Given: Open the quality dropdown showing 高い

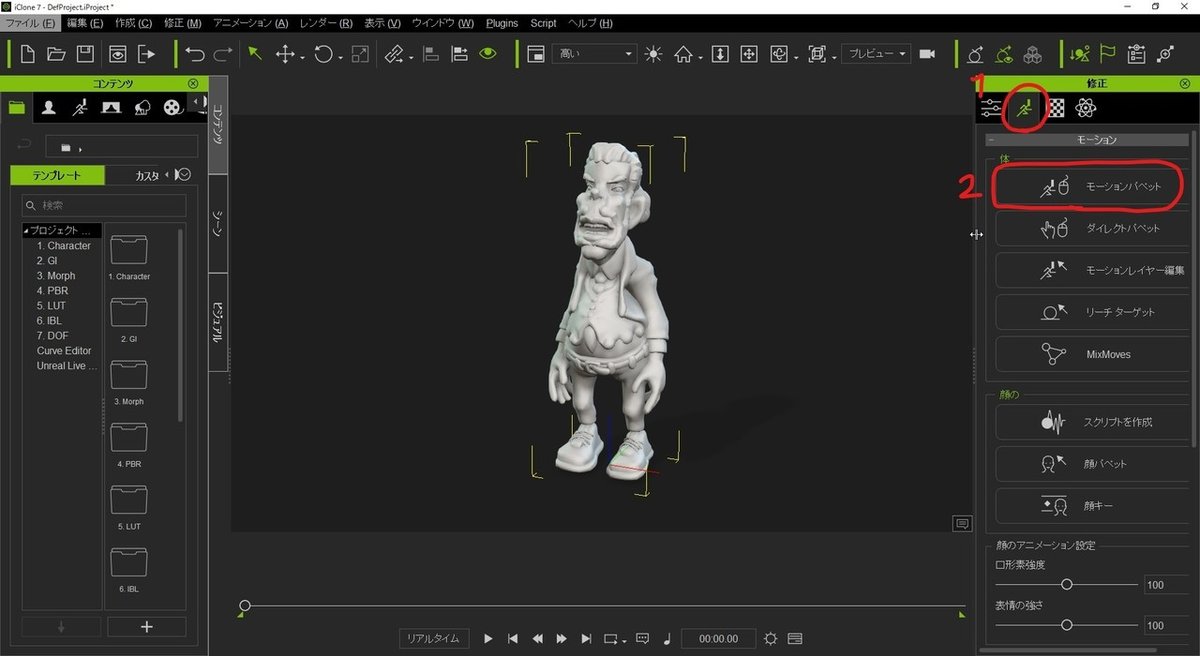Looking at the screenshot, I should [x=594, y=54].
